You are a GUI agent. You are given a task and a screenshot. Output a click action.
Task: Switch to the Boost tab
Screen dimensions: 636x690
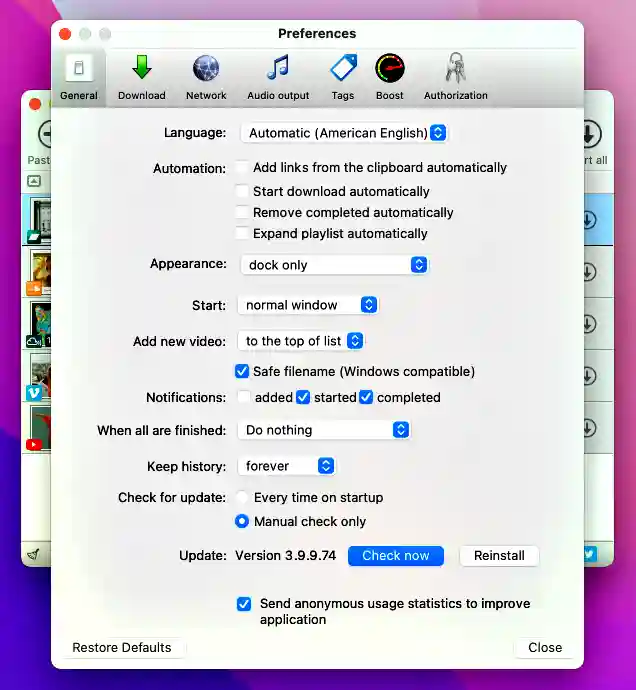point(390,77)
